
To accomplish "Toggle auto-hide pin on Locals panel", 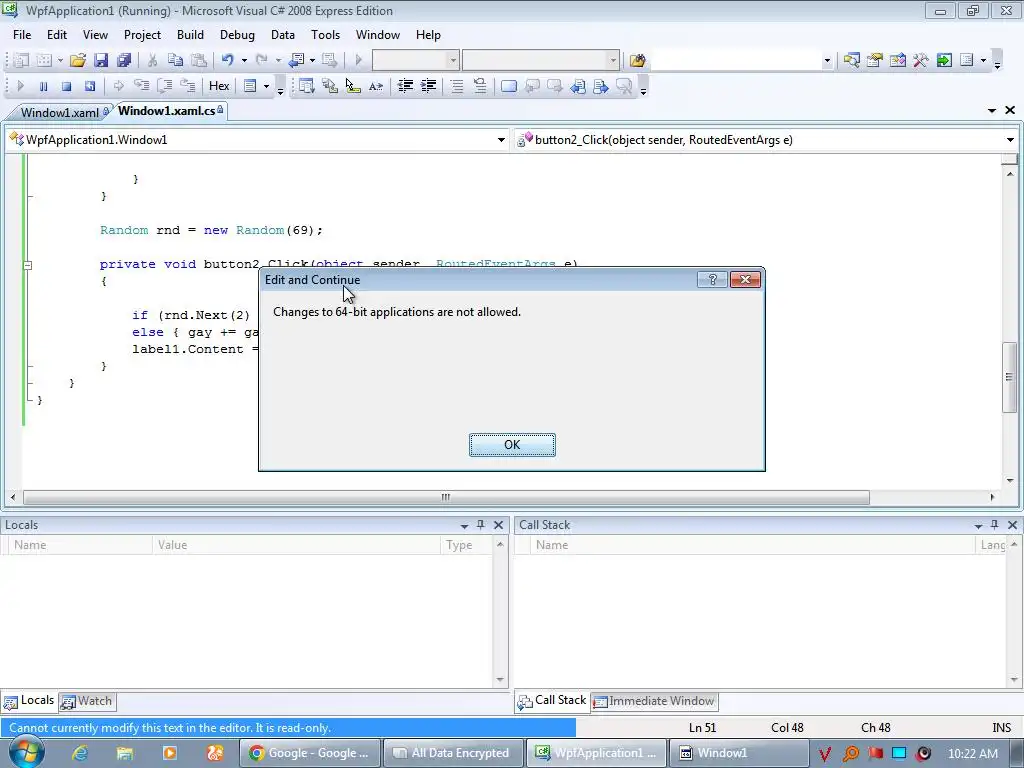I will click(481, 524).
